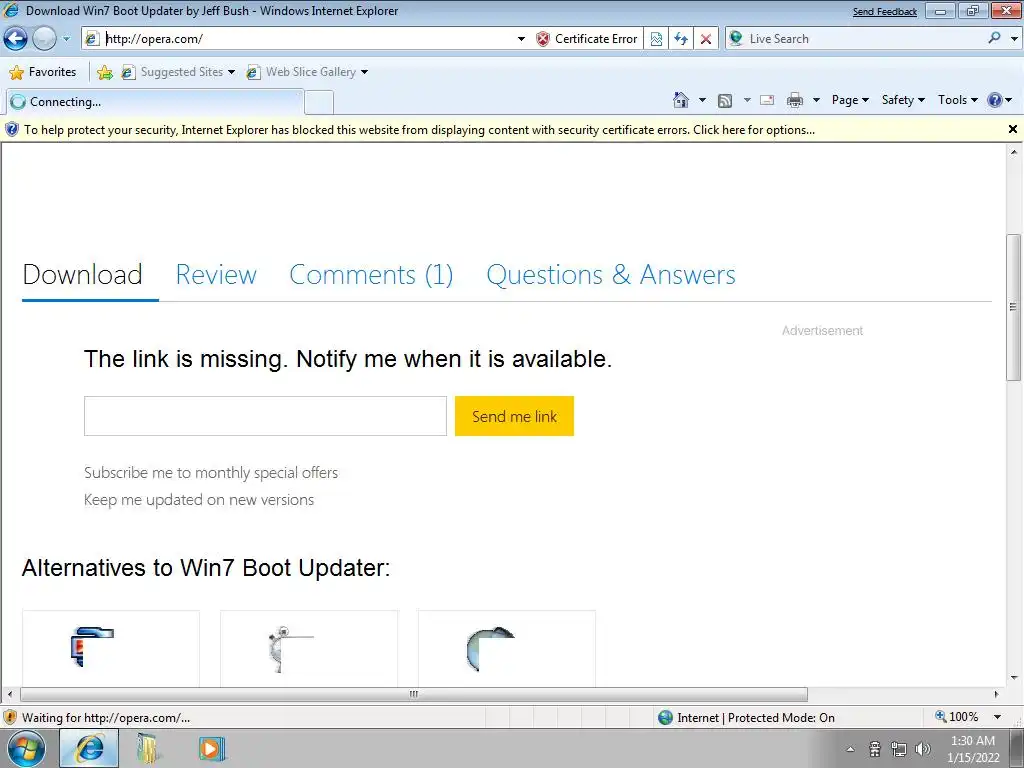This screenshot has height=768, width=1024.
Task: Open Windows Explorer folder taskbar icon
Action: coord(149,748)
